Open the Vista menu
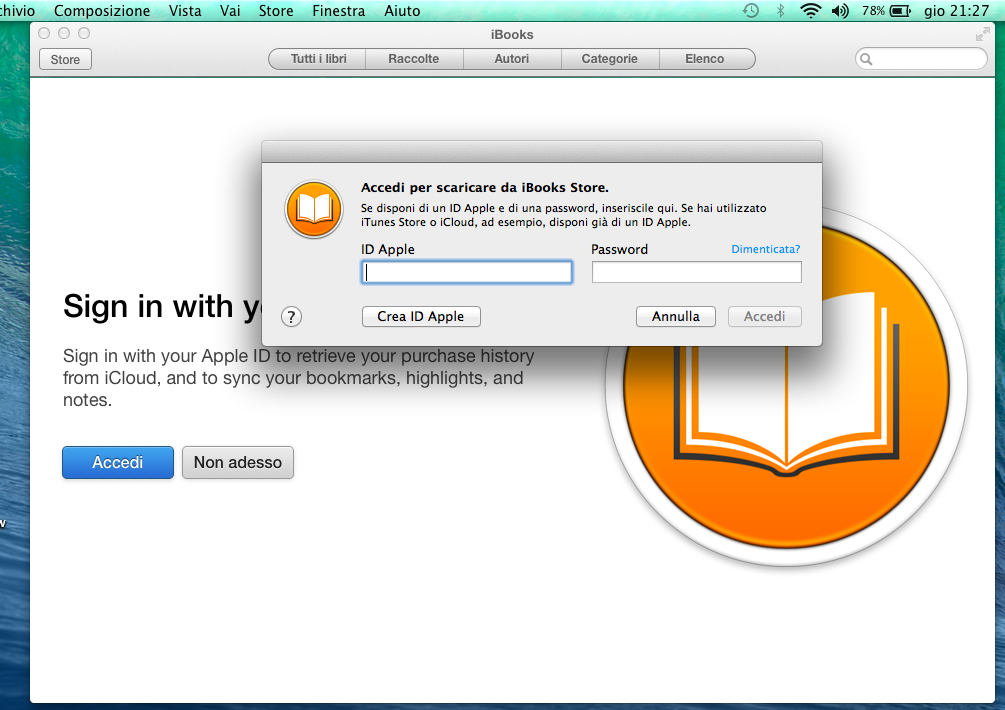Image resolution: width=1005 pixels, height=710 pixels. (x=185, y=11)
